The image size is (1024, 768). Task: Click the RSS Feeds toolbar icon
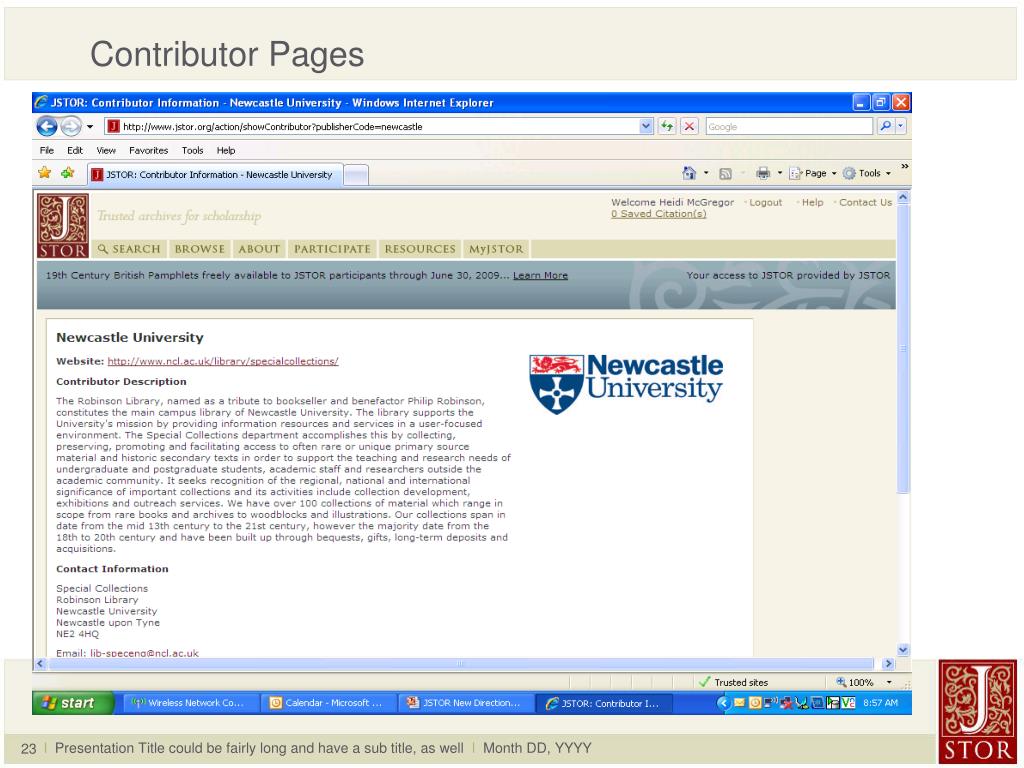(x=725, y=173)
